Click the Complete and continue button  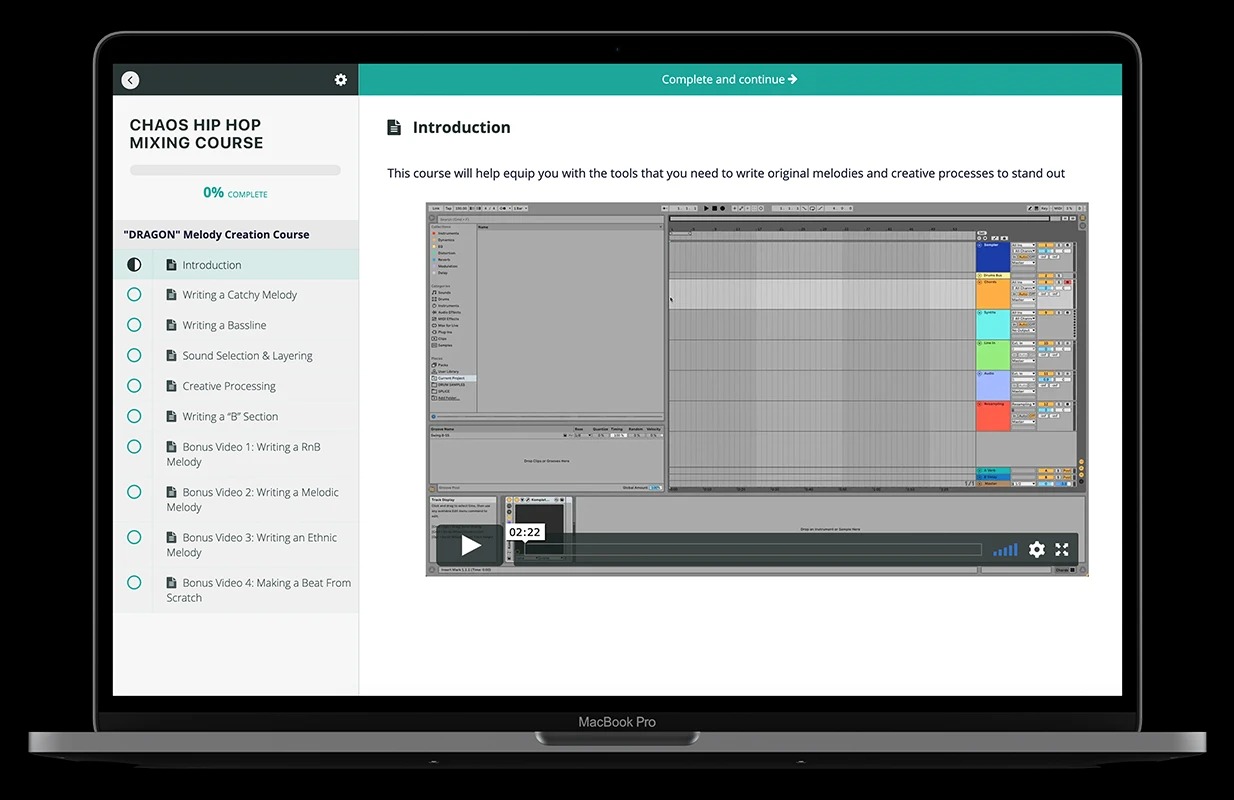coord(729,80)
